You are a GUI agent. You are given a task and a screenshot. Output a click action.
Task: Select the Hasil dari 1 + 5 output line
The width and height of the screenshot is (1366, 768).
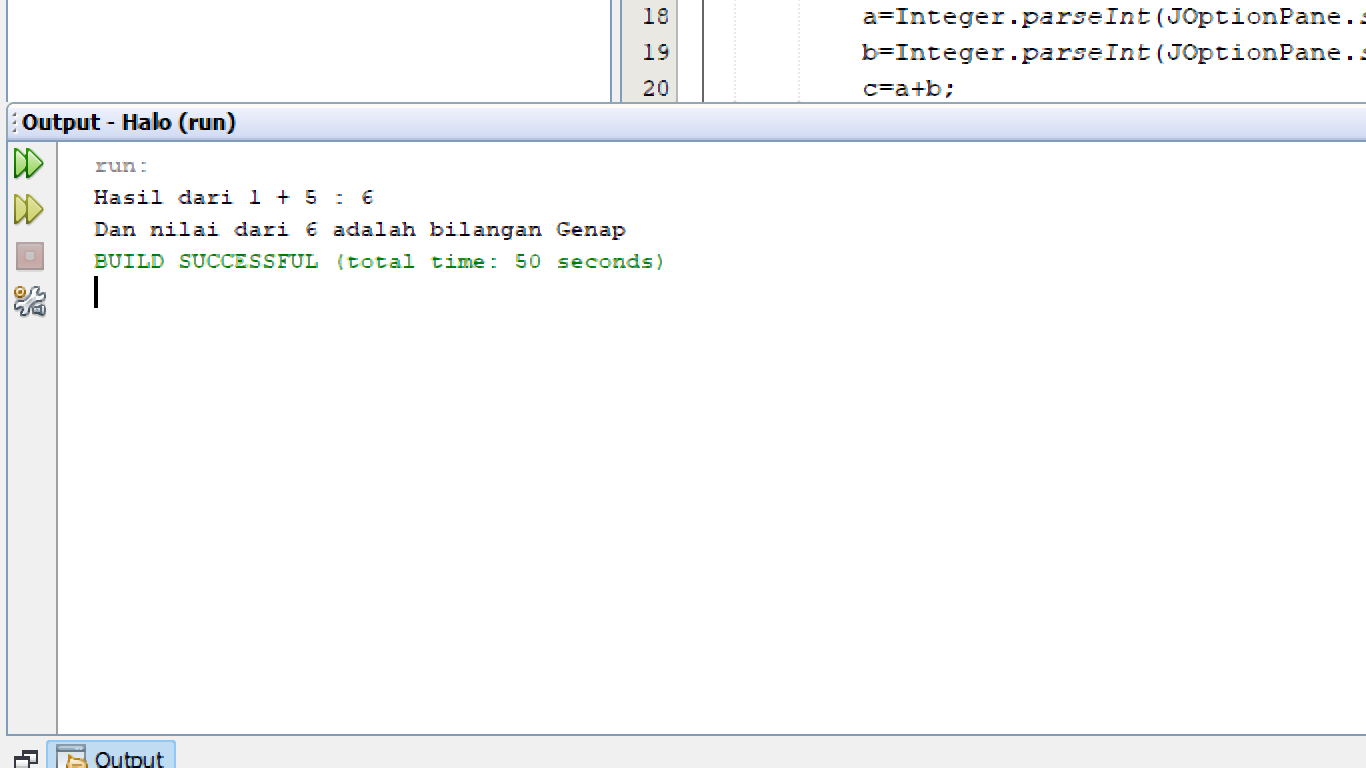coord(235,197)
